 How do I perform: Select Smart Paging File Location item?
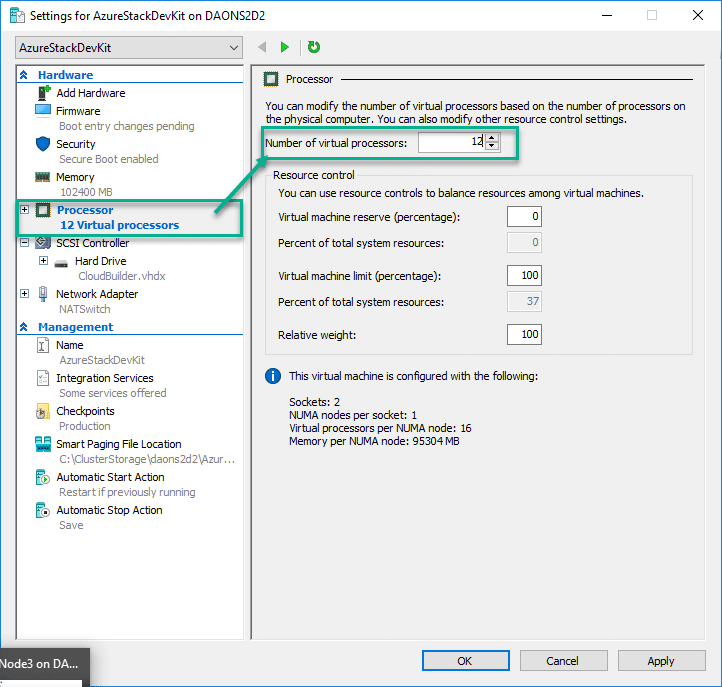119,444
